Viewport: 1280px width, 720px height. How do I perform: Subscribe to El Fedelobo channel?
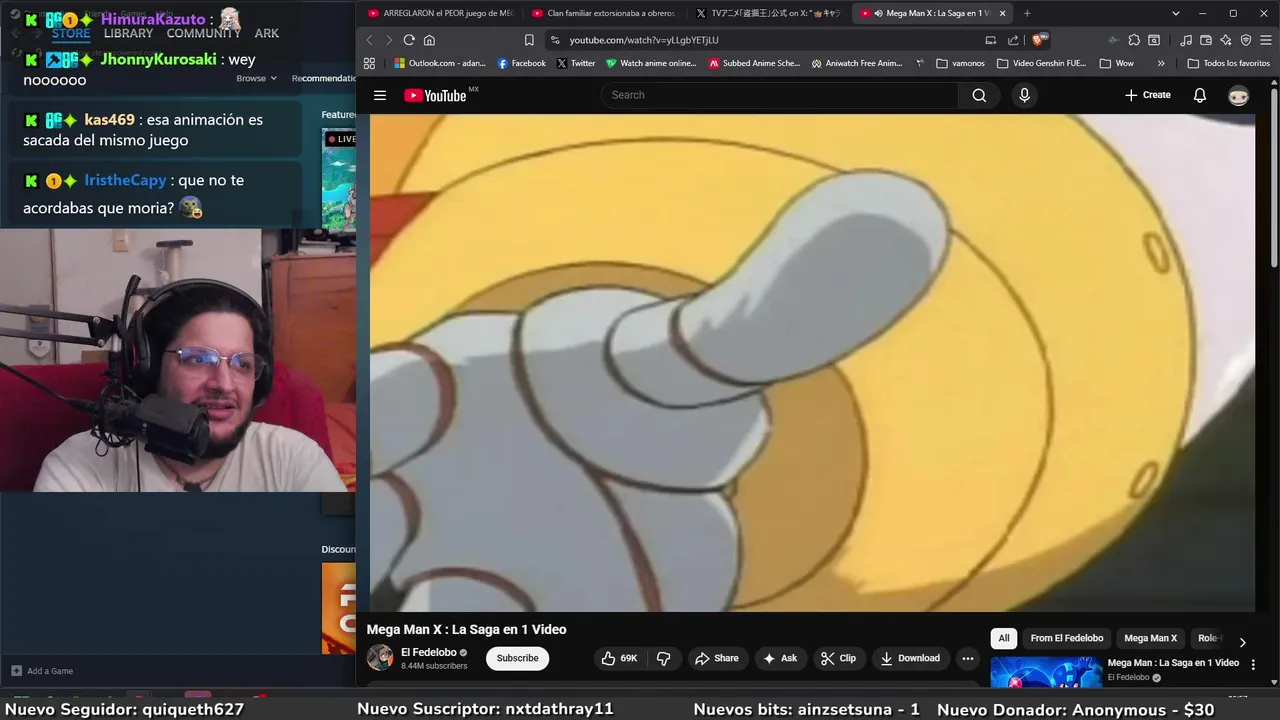pos(517,658)
